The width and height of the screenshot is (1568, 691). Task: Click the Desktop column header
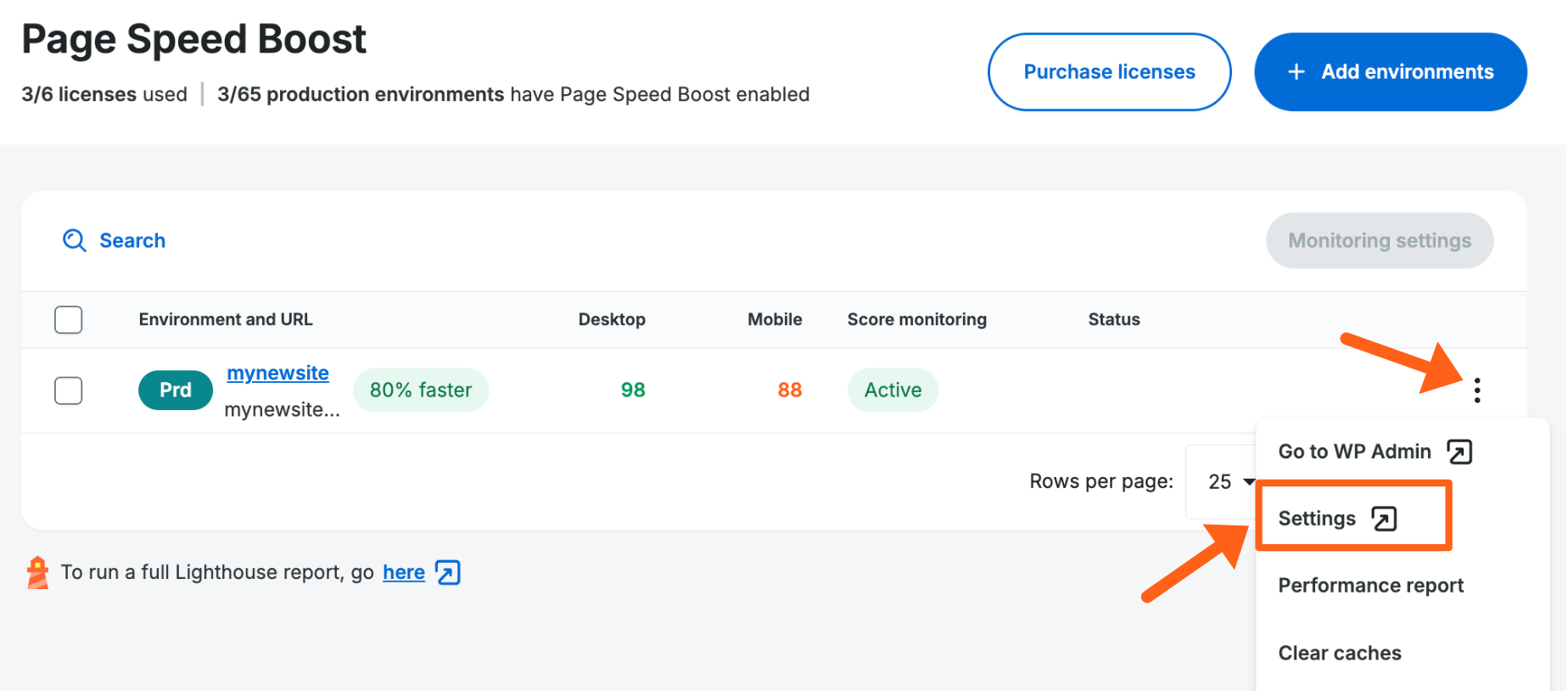612,320
